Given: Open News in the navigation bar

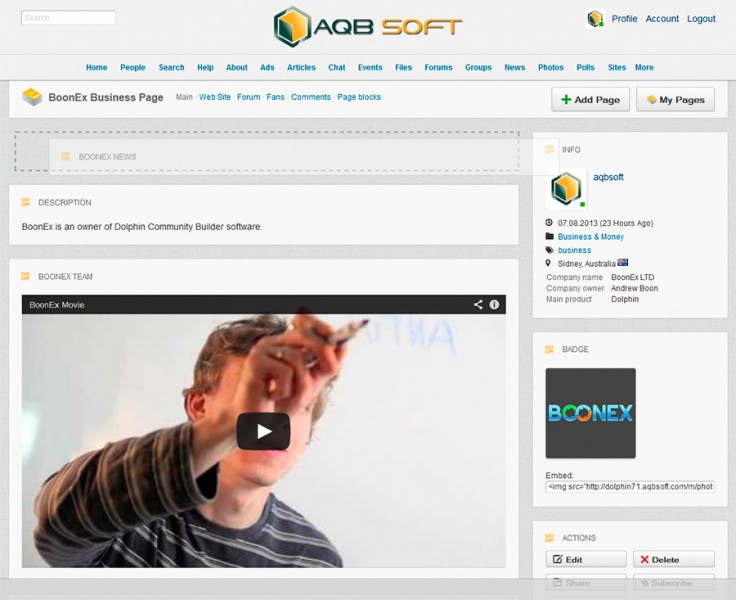Looking at the screenshot, I should pos(514,67).
